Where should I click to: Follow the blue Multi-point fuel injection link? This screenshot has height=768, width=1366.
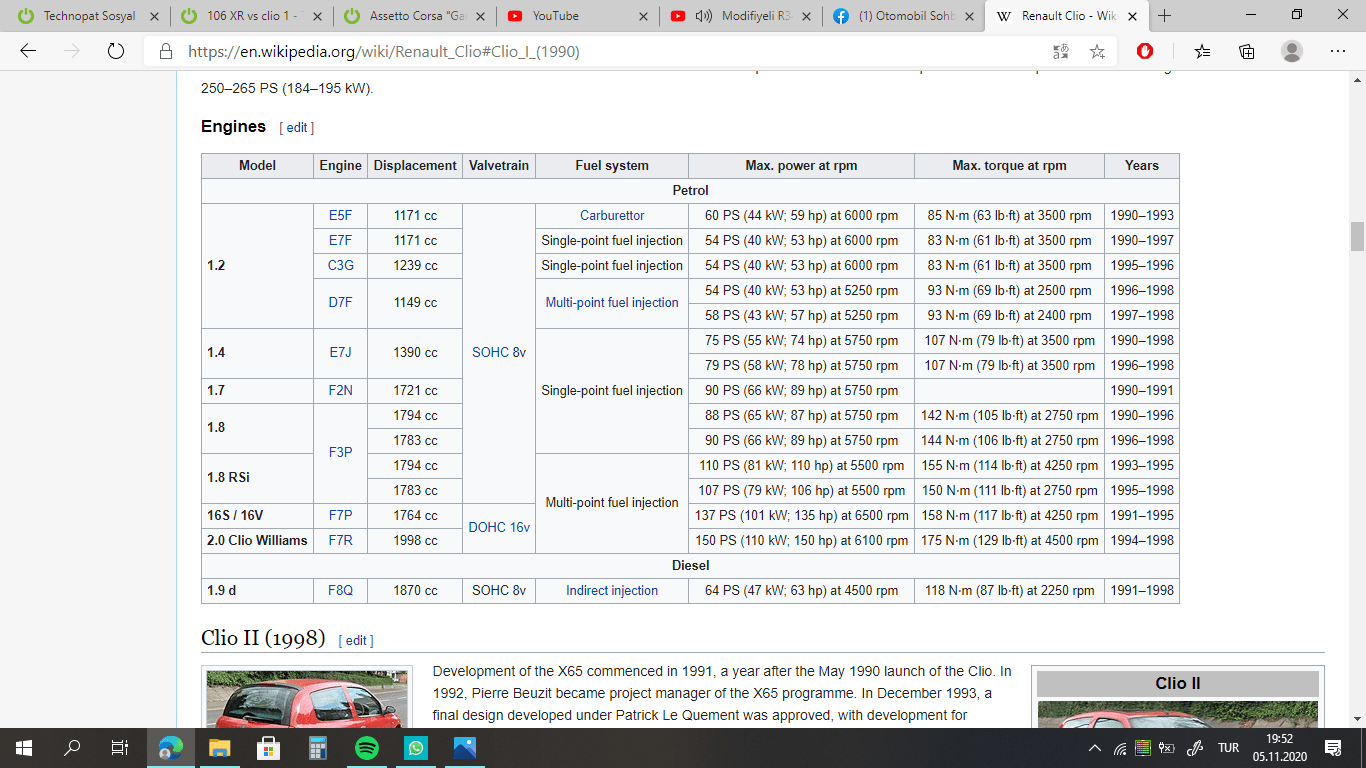[612, 303]
